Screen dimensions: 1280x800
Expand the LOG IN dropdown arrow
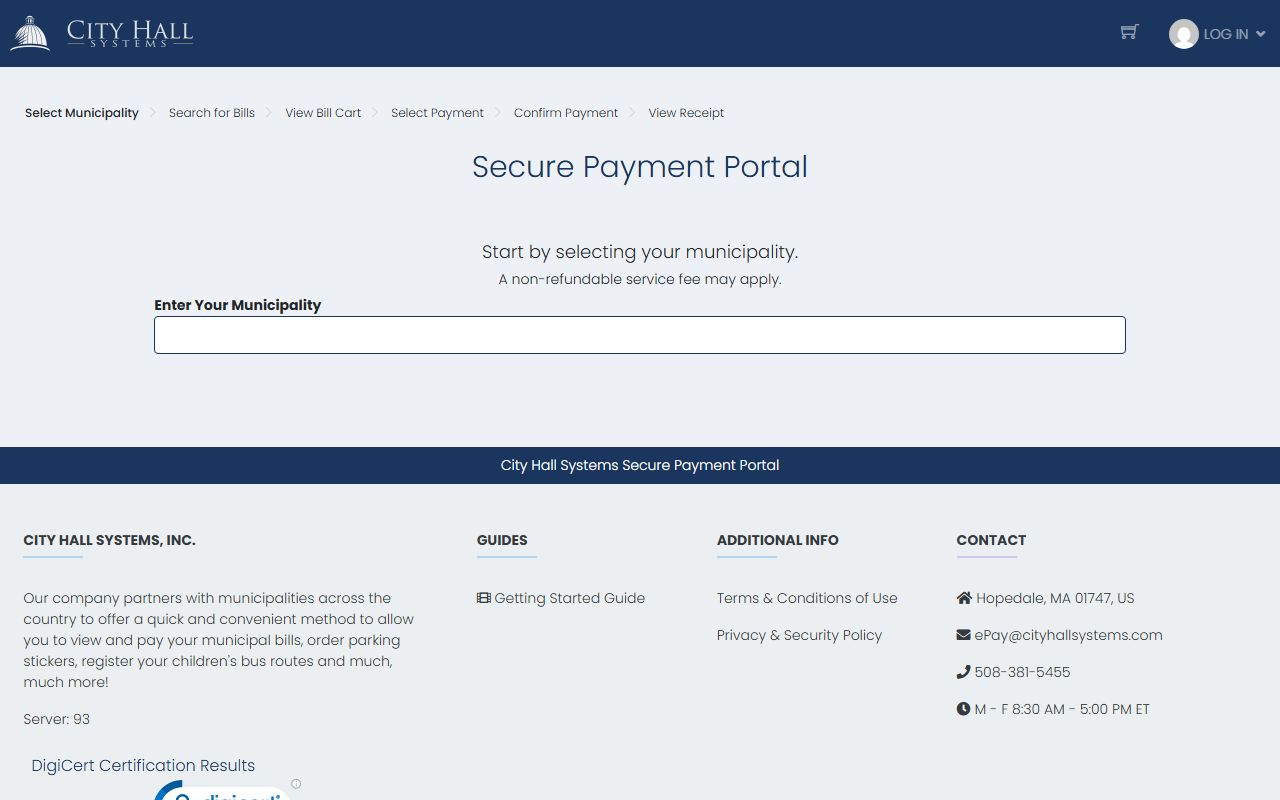1261,34
